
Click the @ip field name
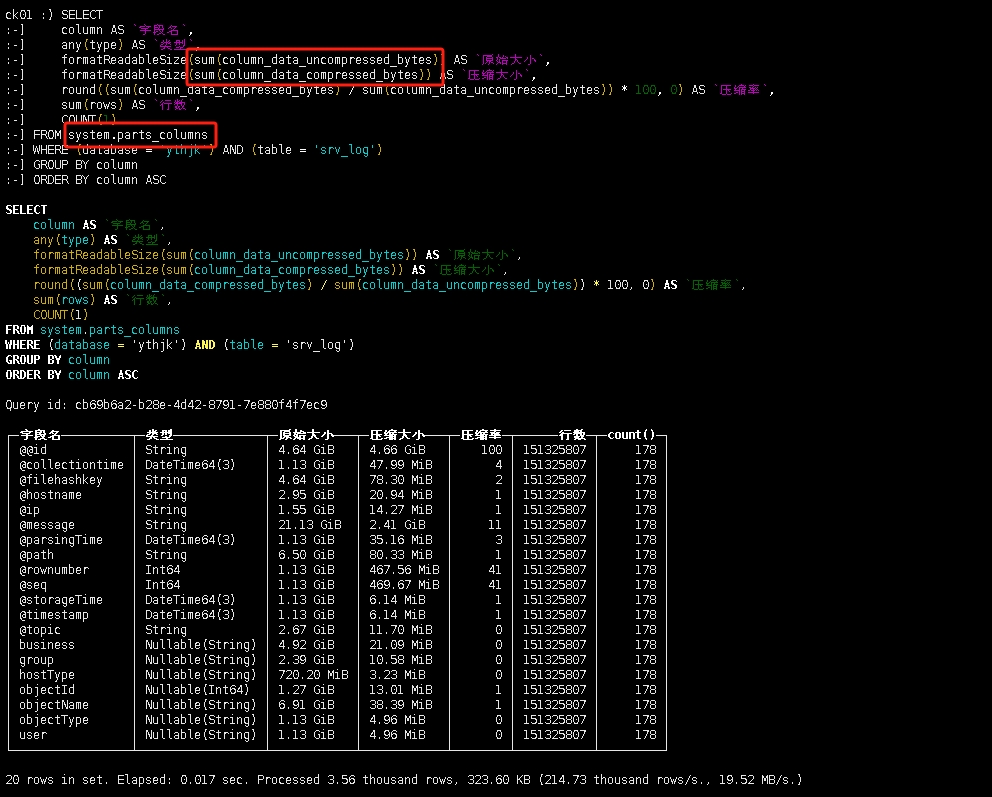point(29,510)
